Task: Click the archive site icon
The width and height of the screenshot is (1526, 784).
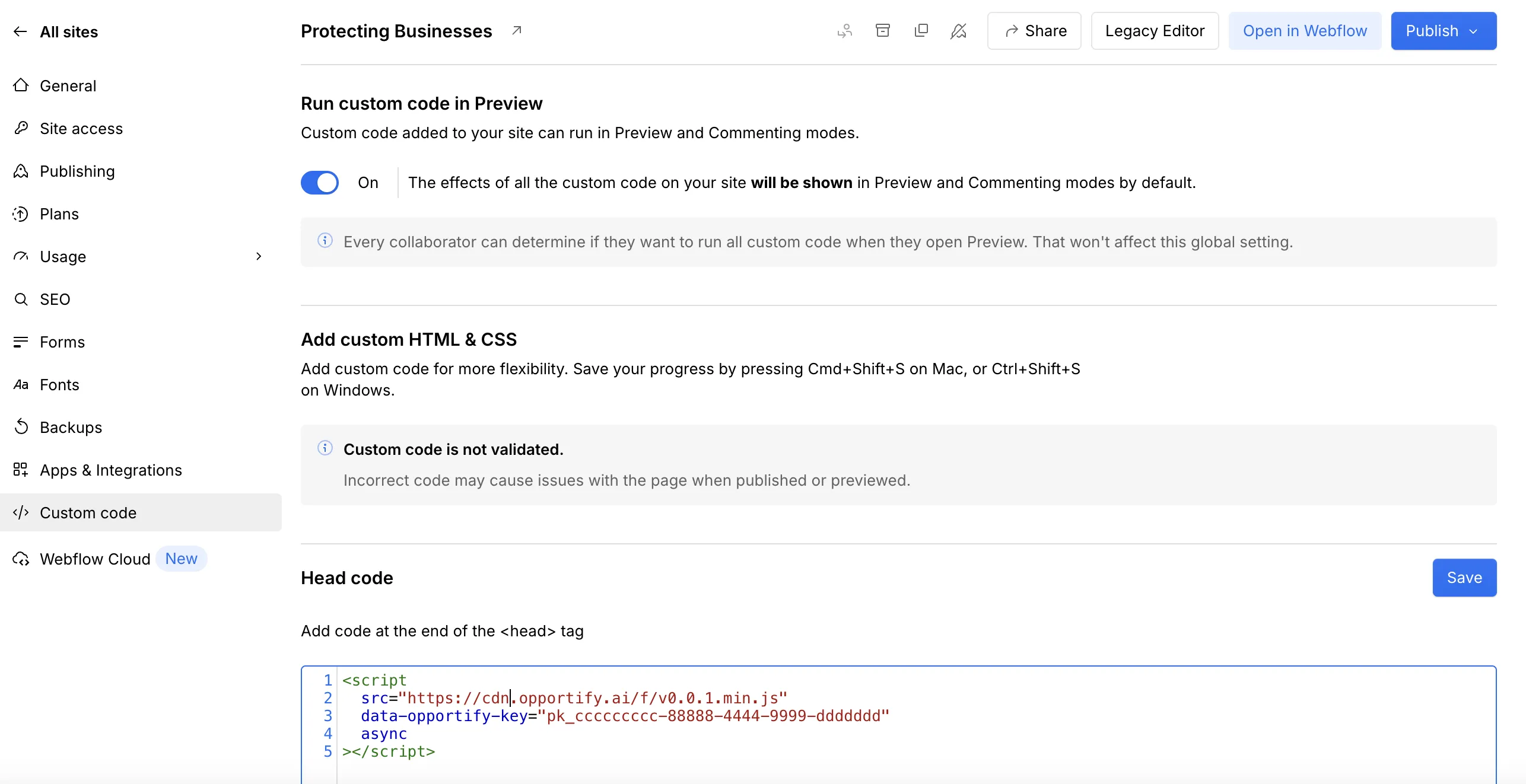Action: (882, 30)
